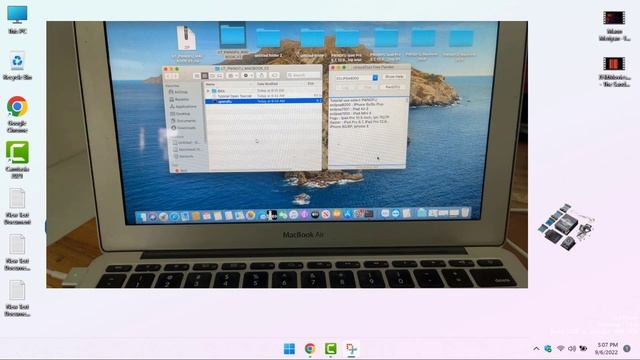640x360 pixels.
Task: Launch Google Chrome from the desktop
Action: [x=17, y=114]
